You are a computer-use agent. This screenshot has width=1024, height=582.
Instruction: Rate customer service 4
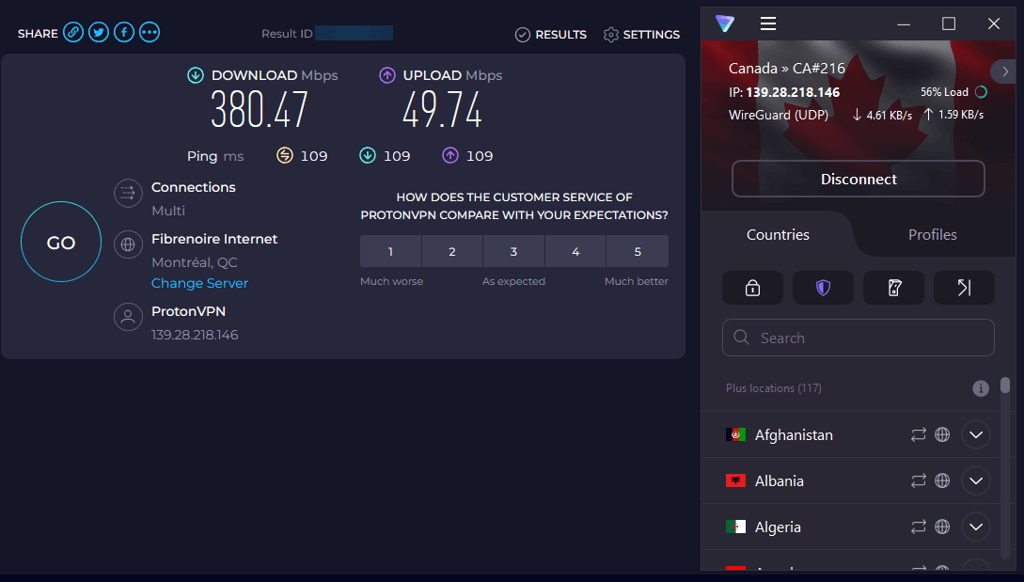(x=575, y=251)
